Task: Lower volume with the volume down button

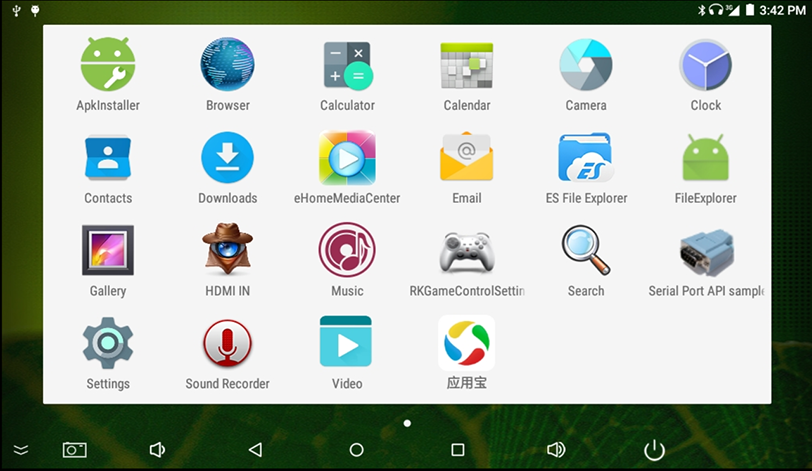Action: point(157,450)
